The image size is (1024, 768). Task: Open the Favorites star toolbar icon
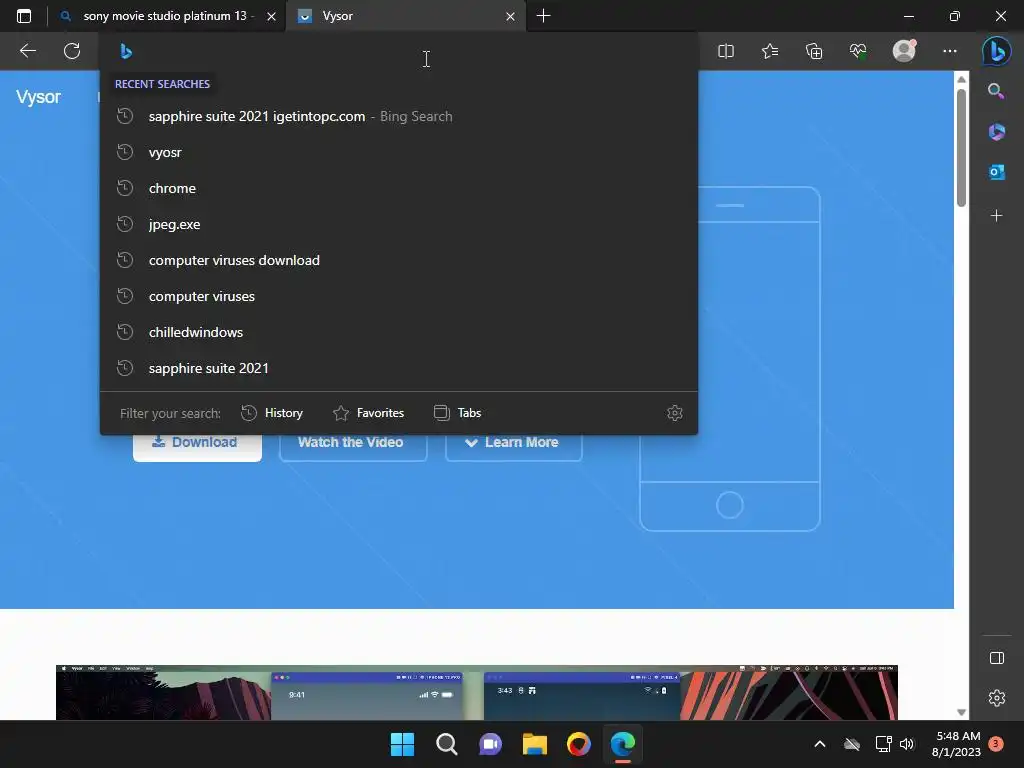click(x=770, y=51)
